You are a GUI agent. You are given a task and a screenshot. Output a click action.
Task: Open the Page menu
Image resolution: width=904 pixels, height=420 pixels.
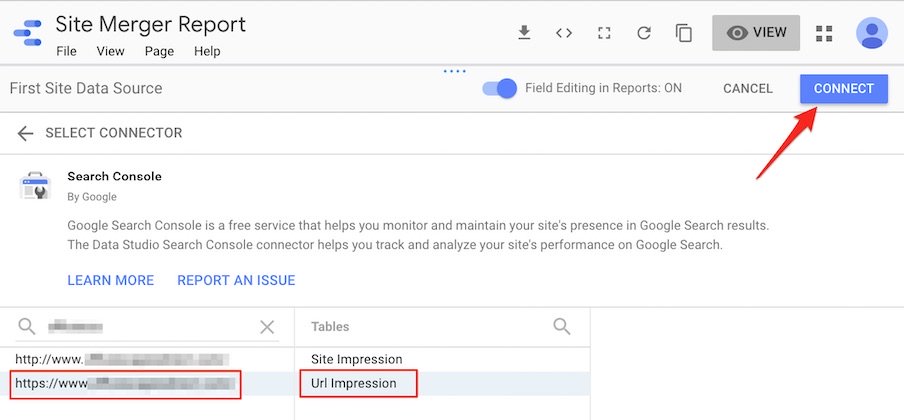(159, 51)
